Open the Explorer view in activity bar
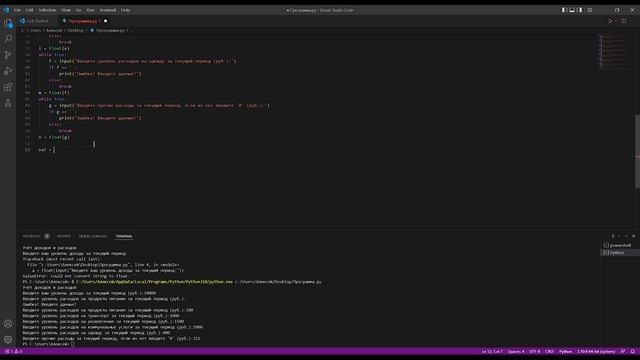The image size is (640, 360). pos(8,23)
